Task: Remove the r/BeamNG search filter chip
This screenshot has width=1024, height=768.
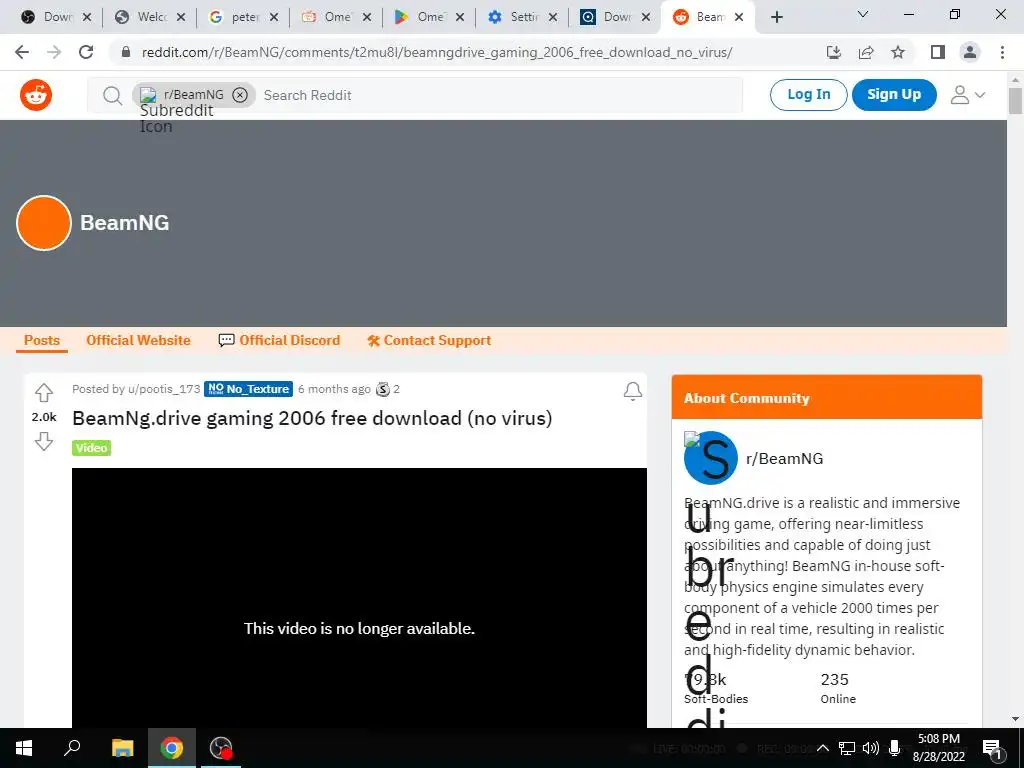Action: (240, 95)
